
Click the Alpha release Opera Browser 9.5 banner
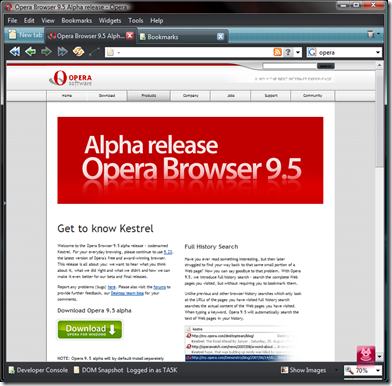point(190,160)
